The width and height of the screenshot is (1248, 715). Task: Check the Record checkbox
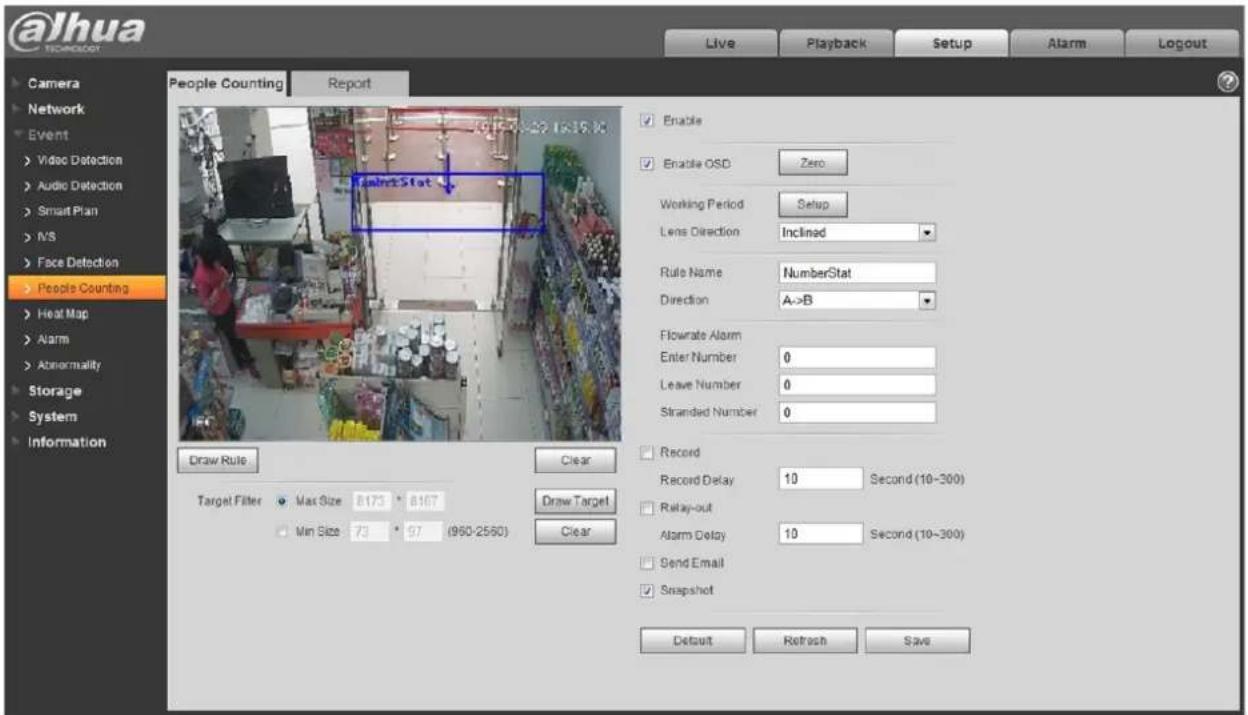coord(647,453)
